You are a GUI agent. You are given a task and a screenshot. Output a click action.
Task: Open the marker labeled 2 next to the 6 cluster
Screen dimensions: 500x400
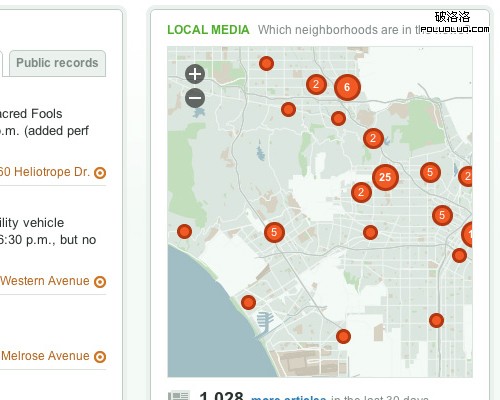(x=316, y=85)
